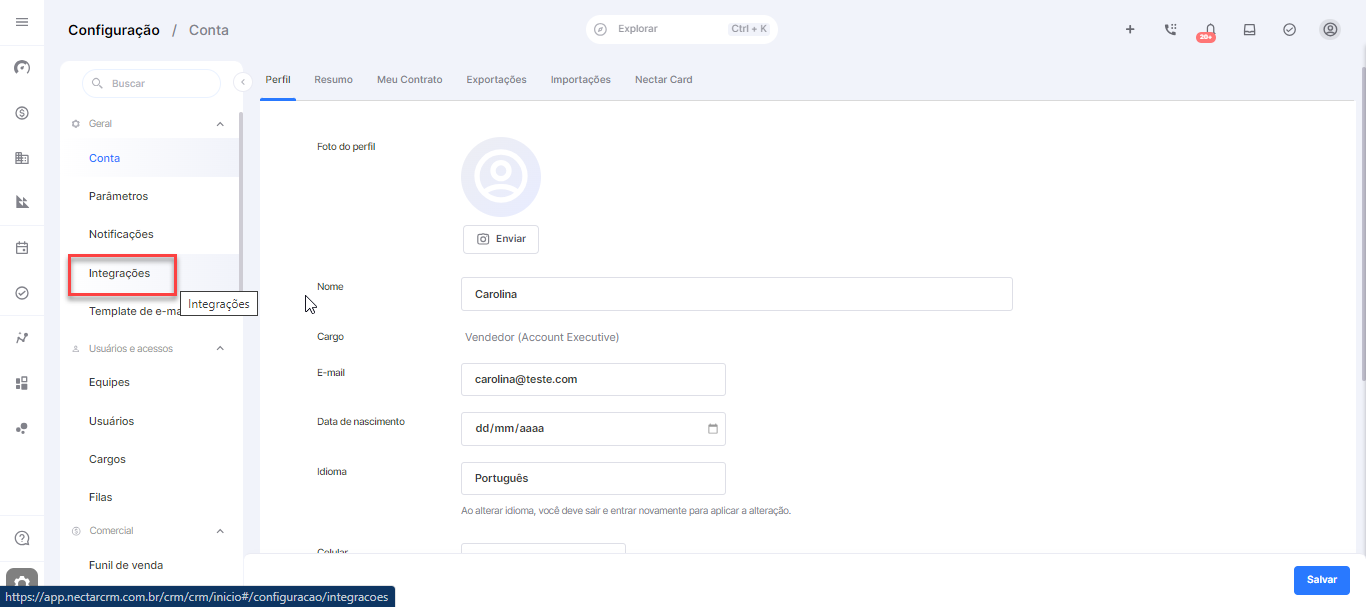
Task: Click the Nome field containing Carolina
Action: [737, 294]
